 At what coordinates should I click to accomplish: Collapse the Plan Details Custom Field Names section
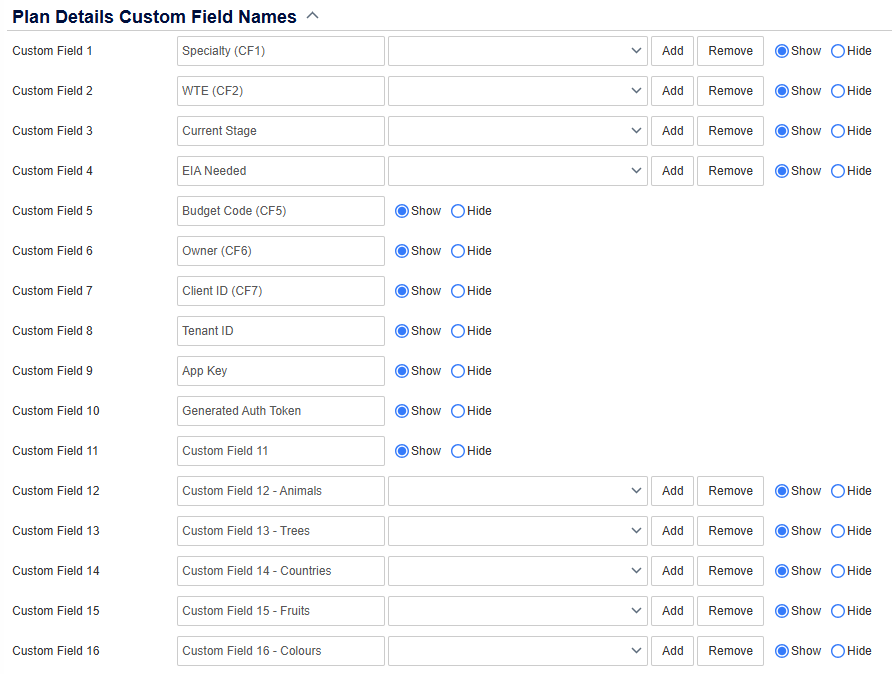point(312,16)
